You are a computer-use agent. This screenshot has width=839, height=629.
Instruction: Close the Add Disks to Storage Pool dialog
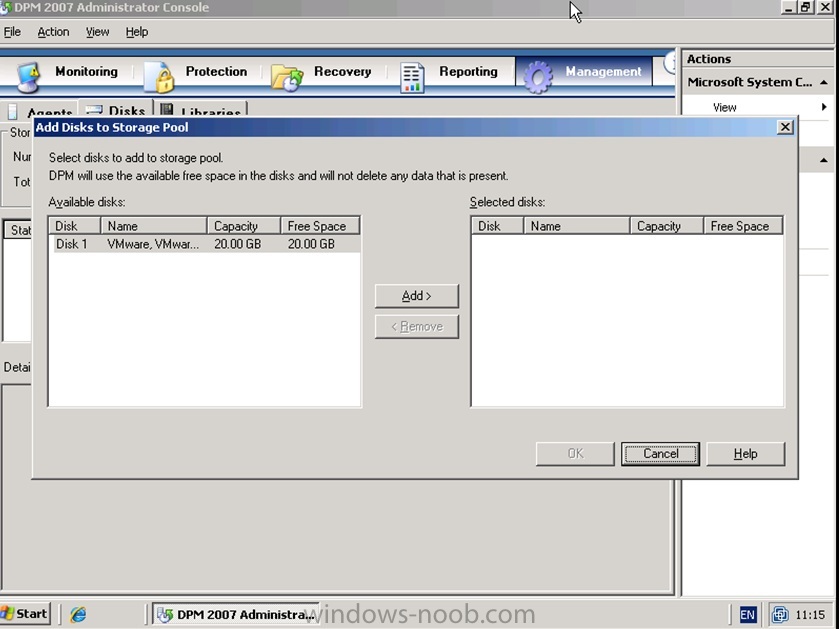pos(784,127)
